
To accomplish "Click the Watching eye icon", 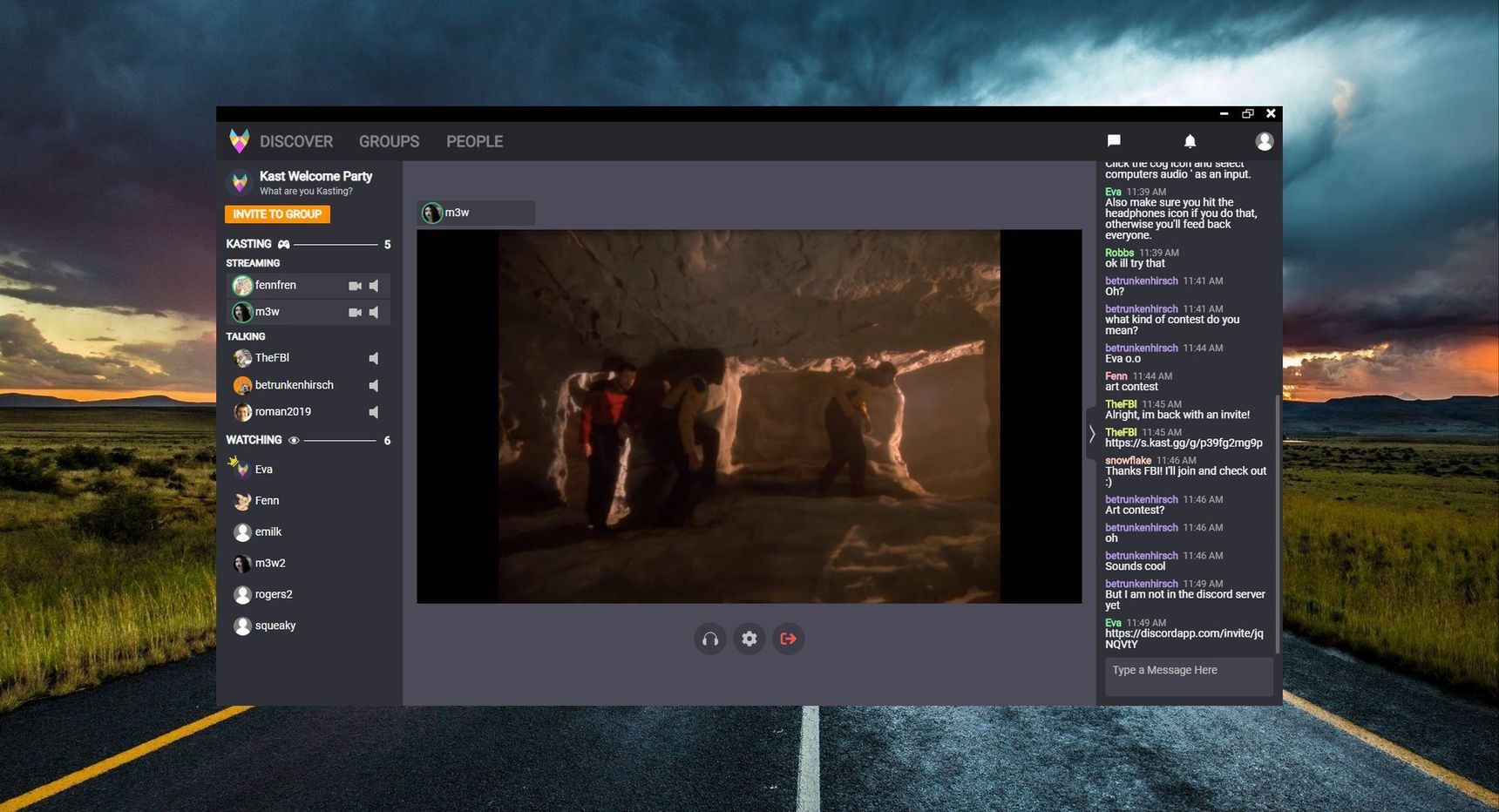I will (294, 441).
